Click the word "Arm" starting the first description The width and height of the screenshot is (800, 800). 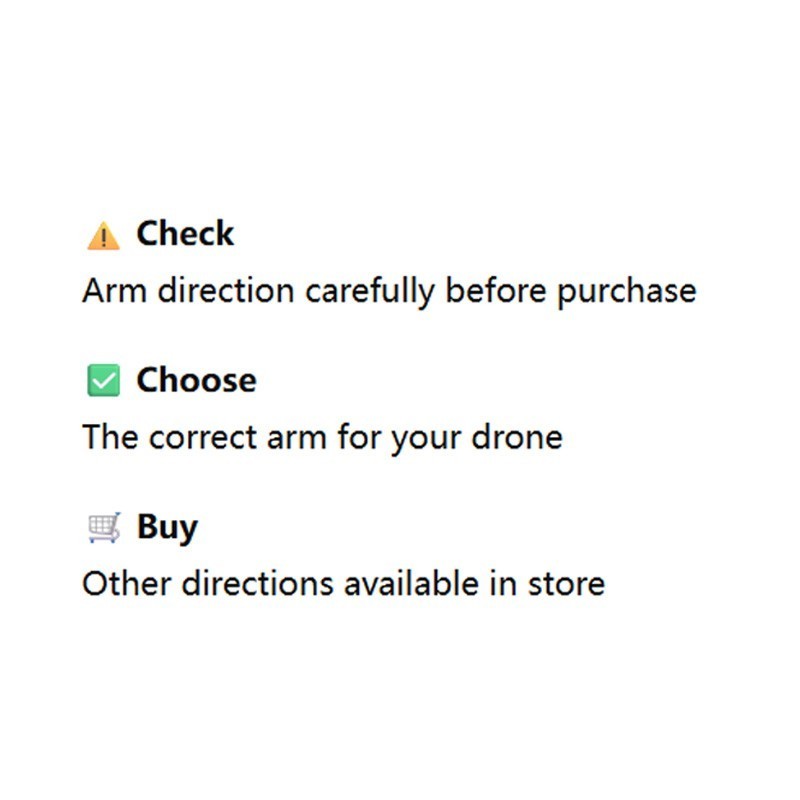[x=115, y=291]
